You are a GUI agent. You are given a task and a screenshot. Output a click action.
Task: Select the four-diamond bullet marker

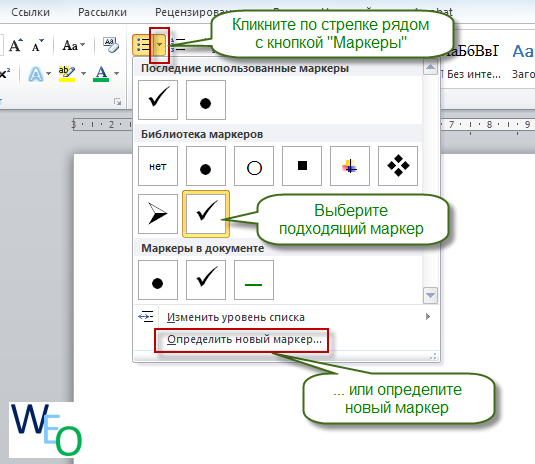point(398,166)
